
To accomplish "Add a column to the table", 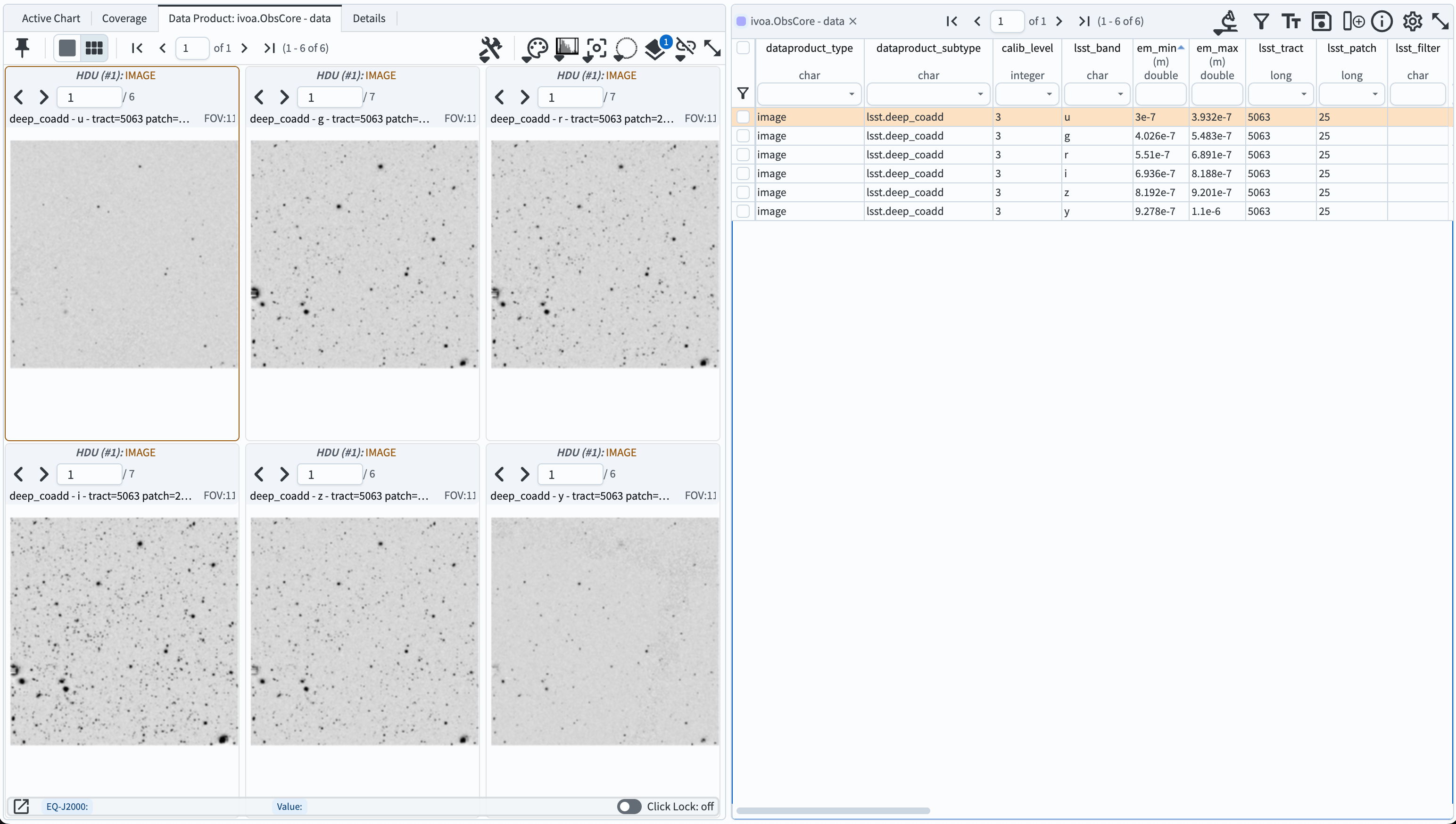I will click(x=1353, y=22).
